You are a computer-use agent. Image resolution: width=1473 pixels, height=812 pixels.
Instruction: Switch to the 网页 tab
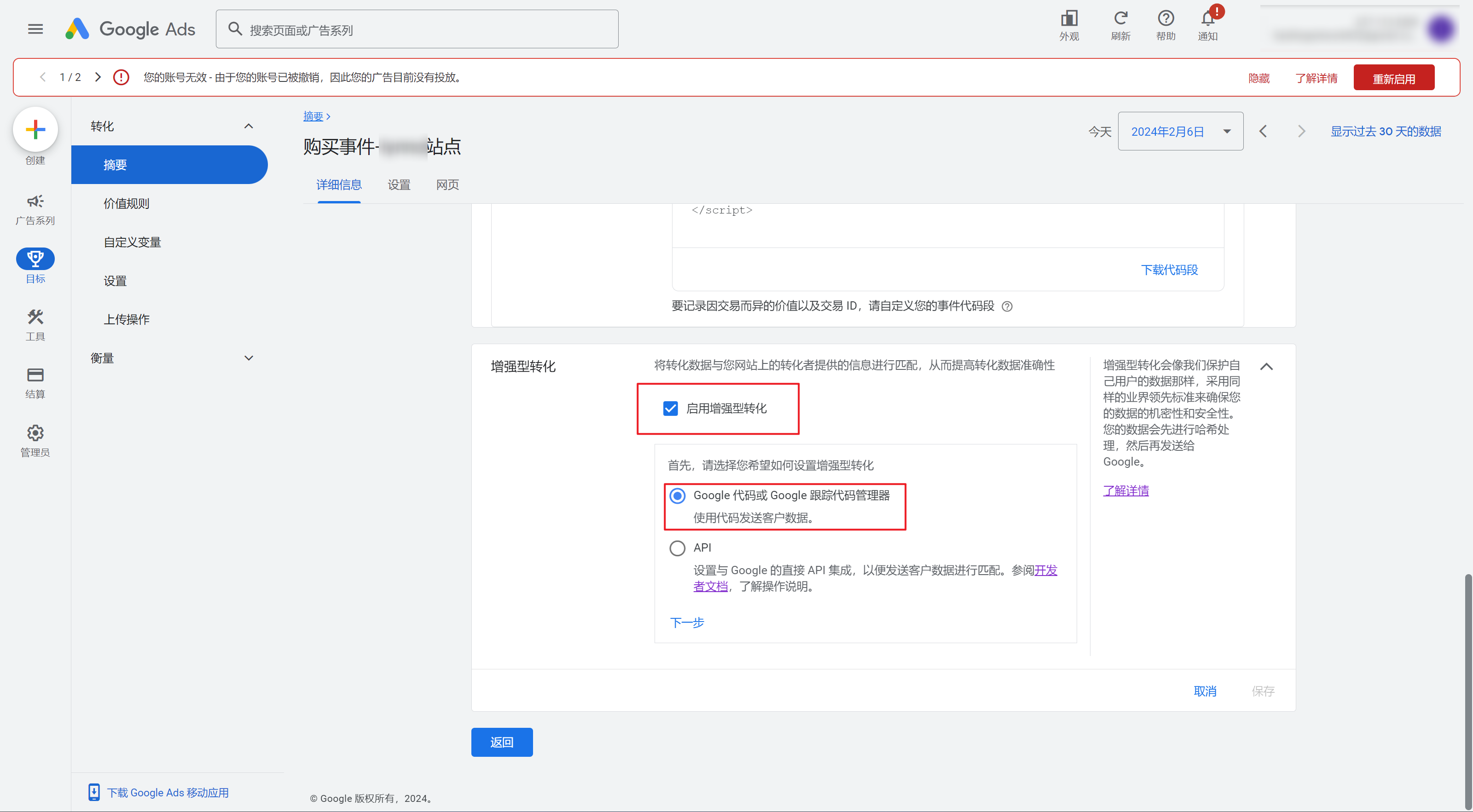point(447,184)
